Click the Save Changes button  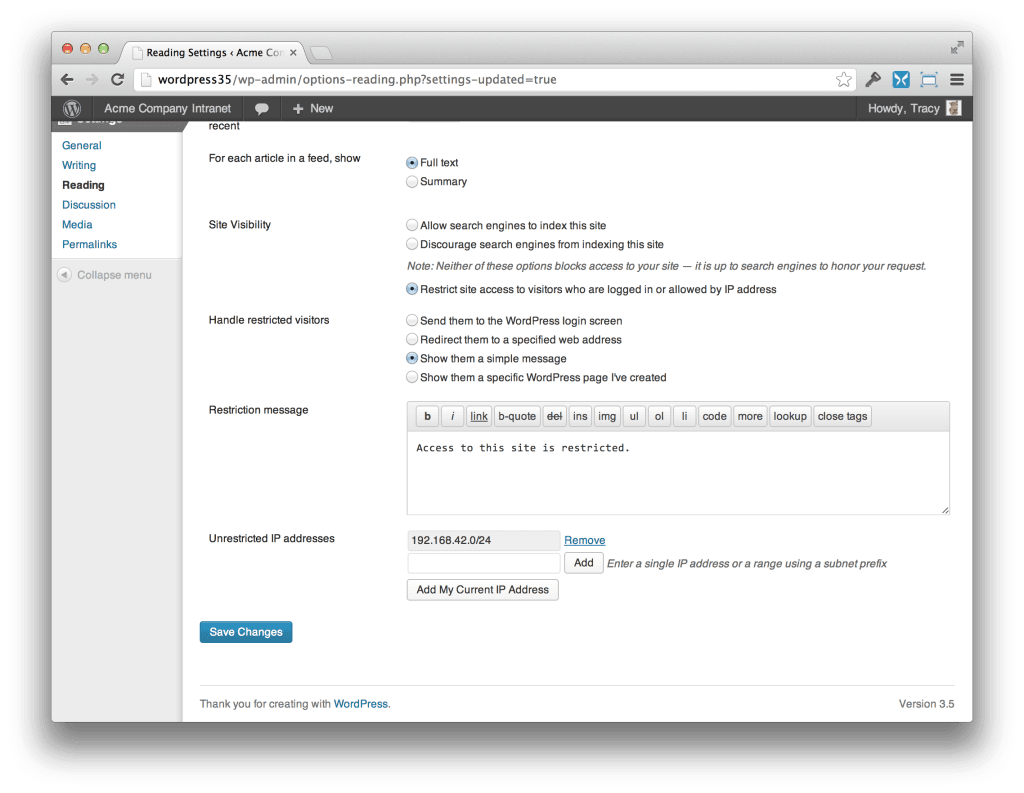tap(245, 631)
